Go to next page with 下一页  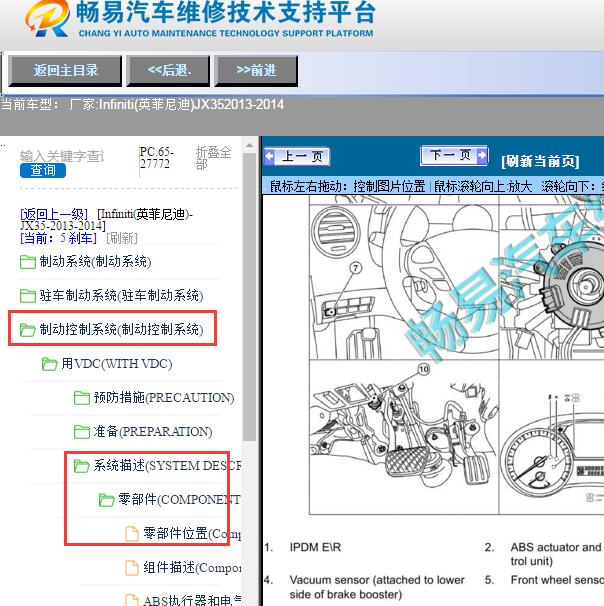(454, 155)
